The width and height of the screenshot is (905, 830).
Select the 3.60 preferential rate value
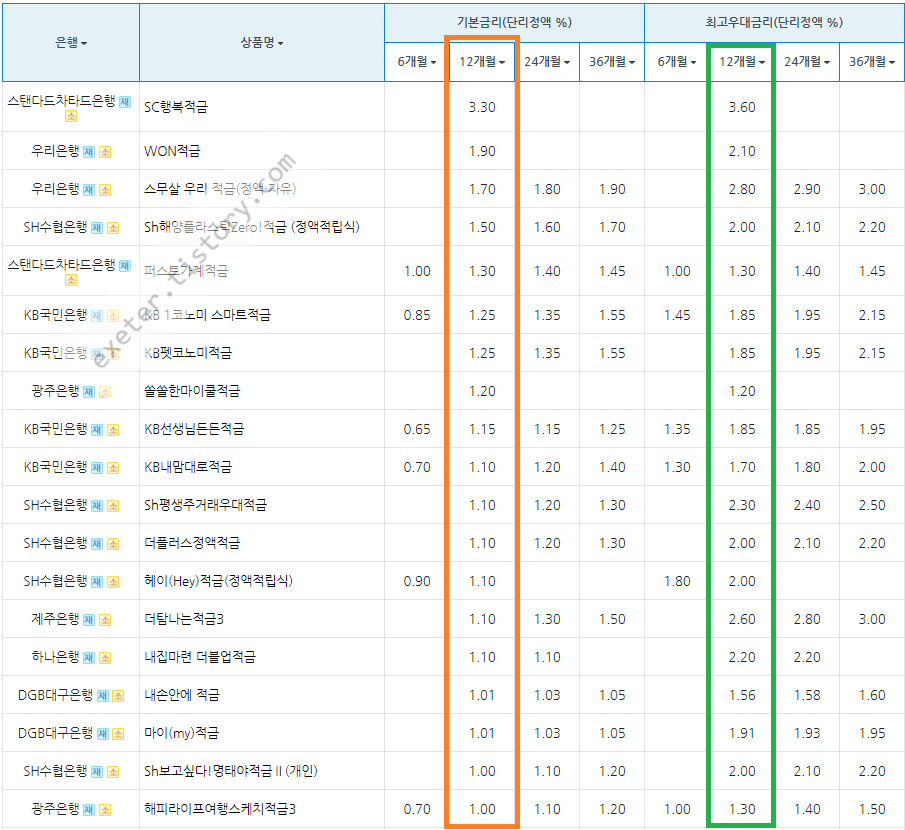click(742, 107)
